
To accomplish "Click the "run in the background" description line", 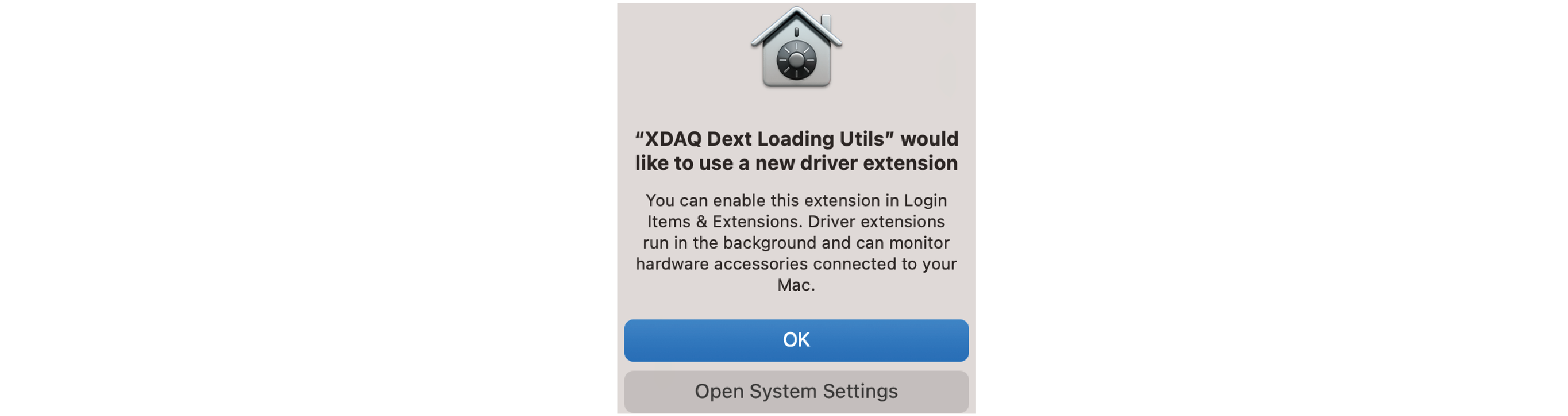I will point(796,243).
